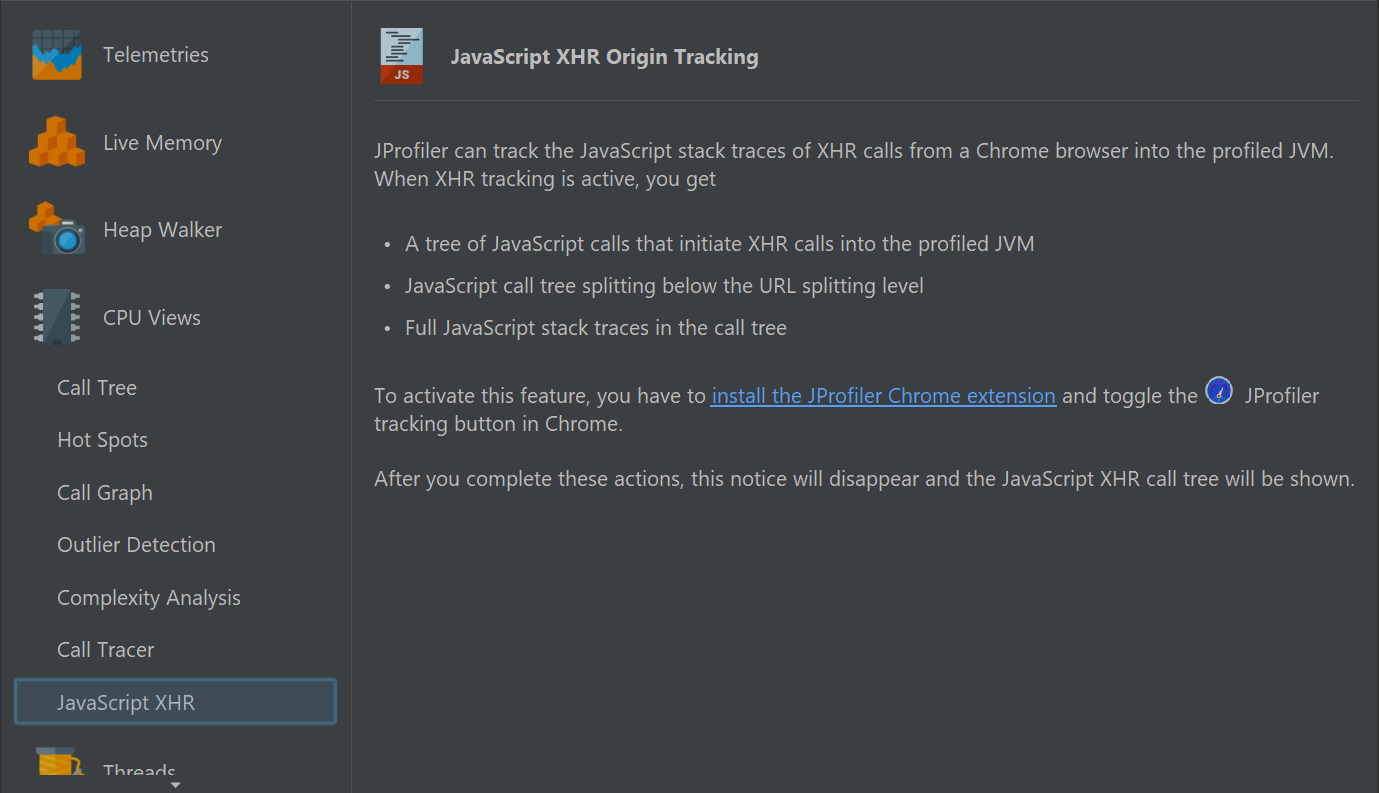Select the Call Tree view
The height and width of the screenshot is (793, 1379).
[x=97, y=388]
